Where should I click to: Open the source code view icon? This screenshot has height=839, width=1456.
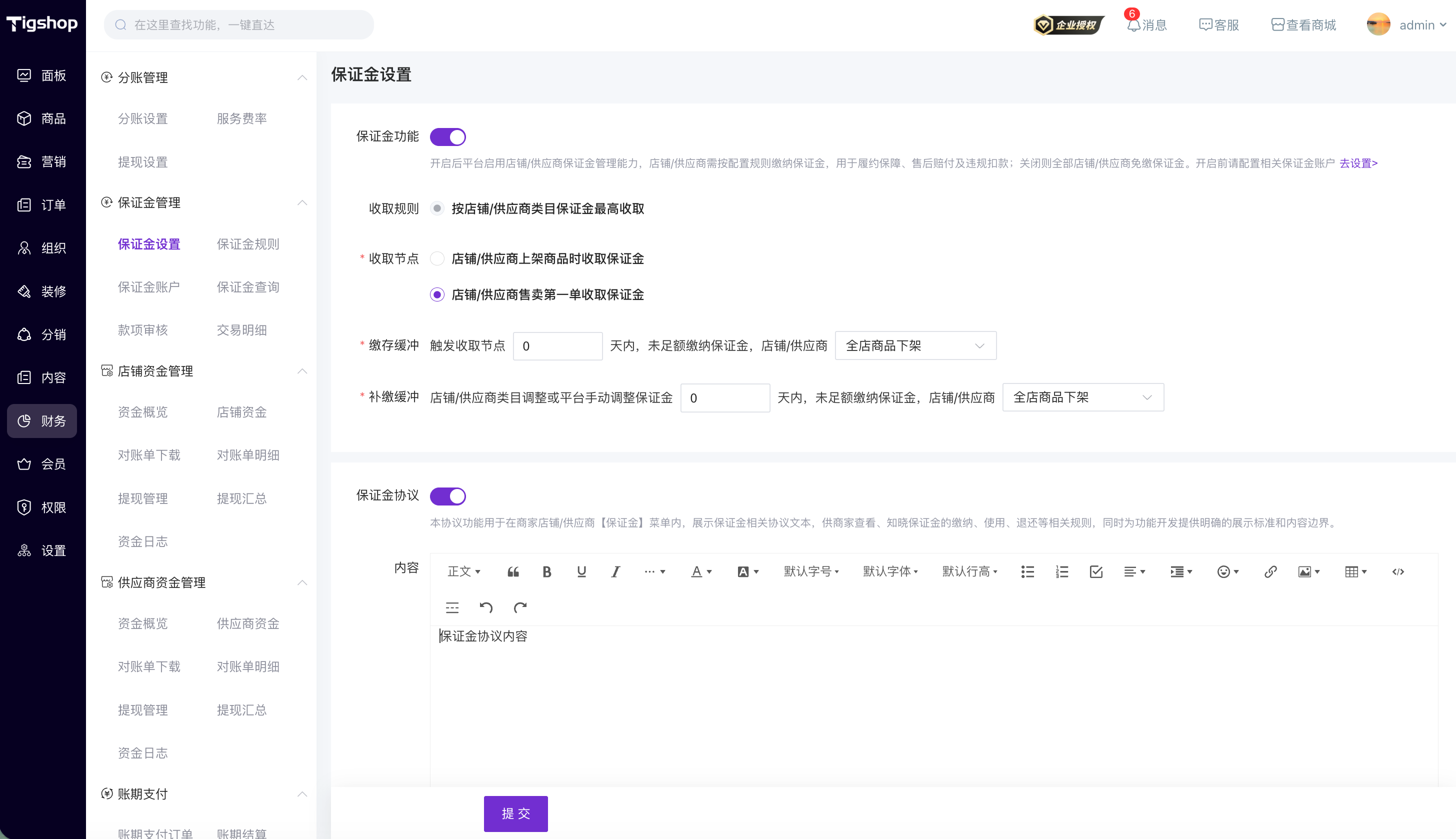click(x=1398, y=571)
